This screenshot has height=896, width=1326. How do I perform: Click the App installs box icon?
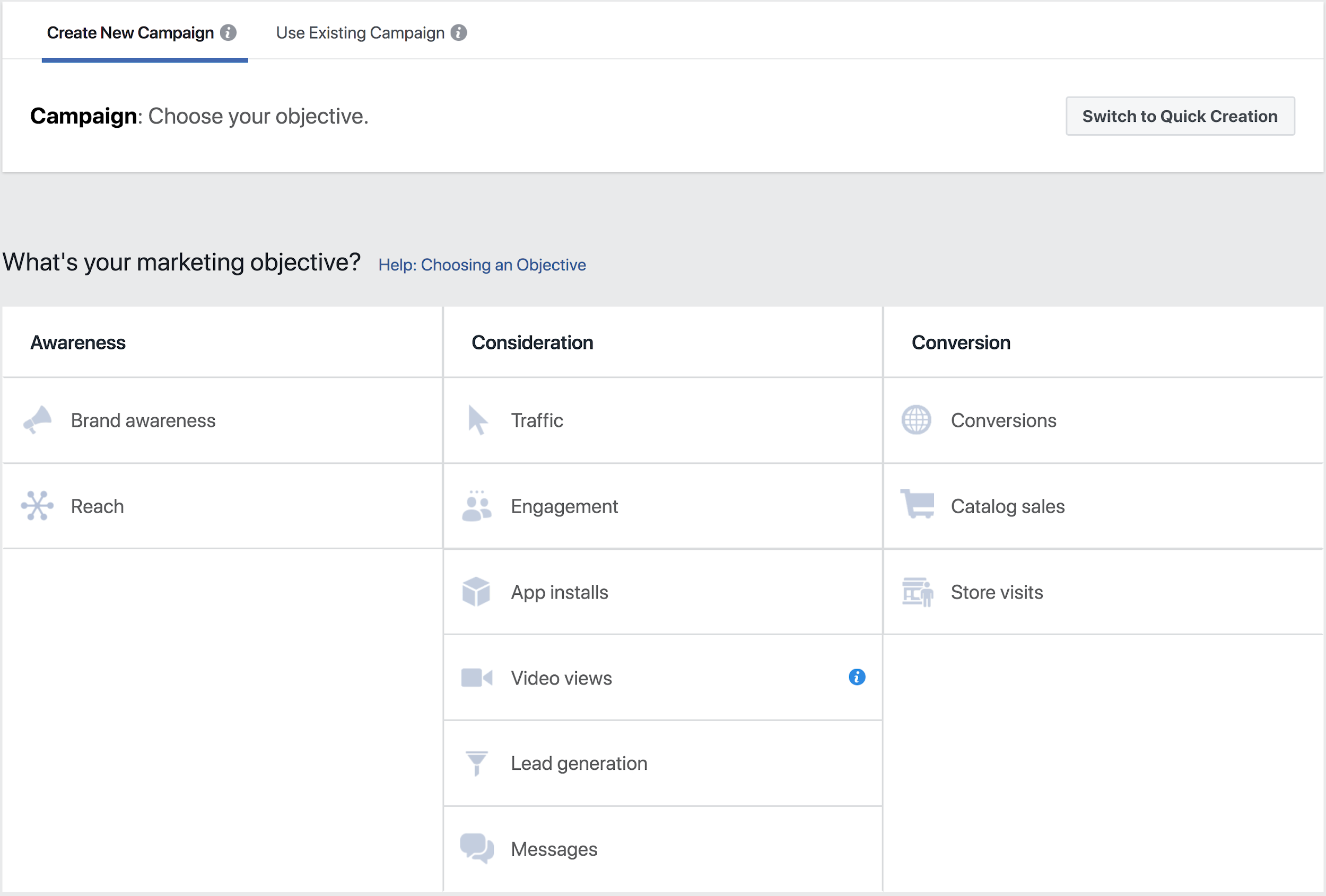[x=478, y=591]
